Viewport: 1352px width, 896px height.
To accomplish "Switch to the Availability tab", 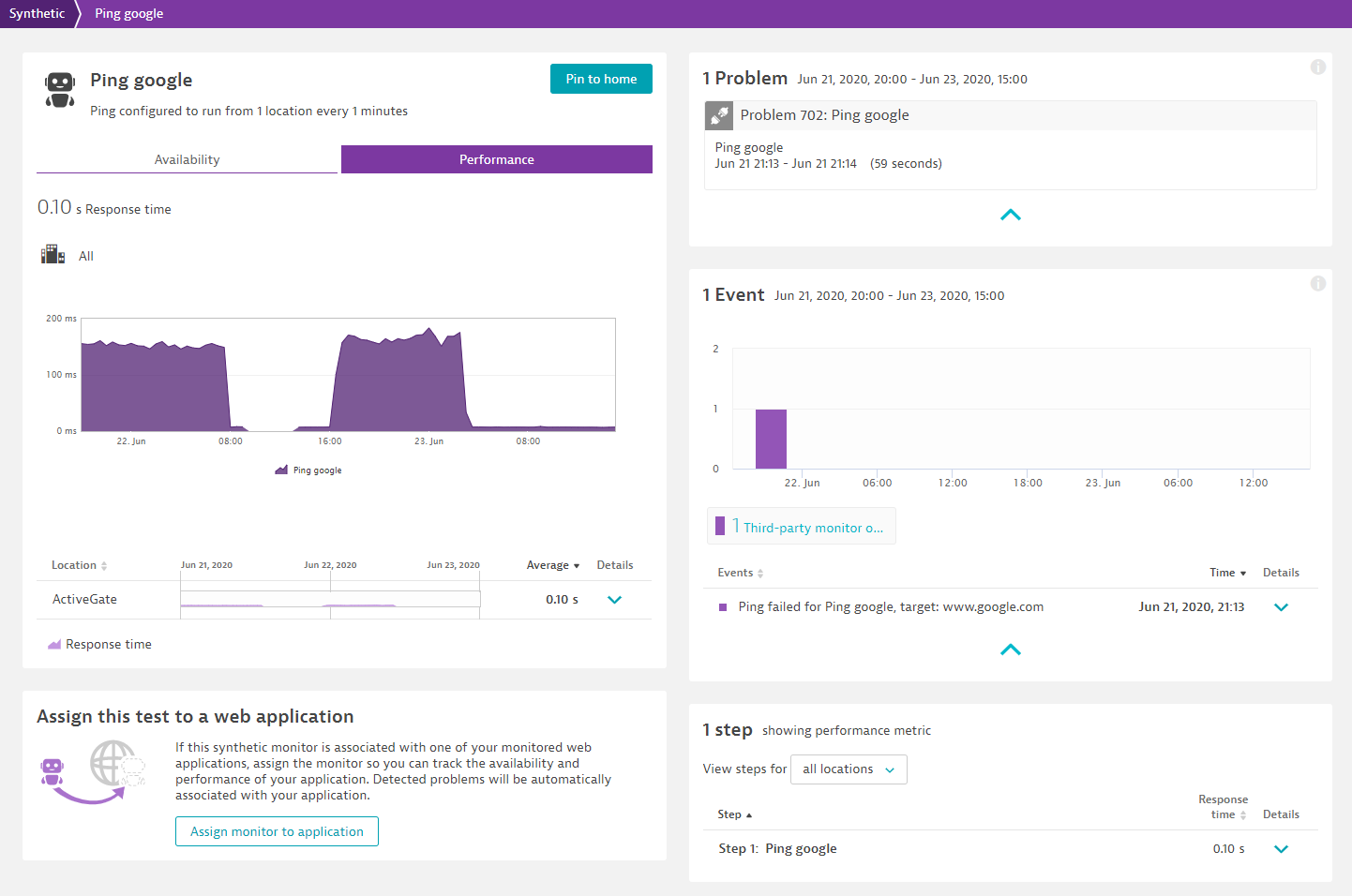I will [x=187, y=158].
